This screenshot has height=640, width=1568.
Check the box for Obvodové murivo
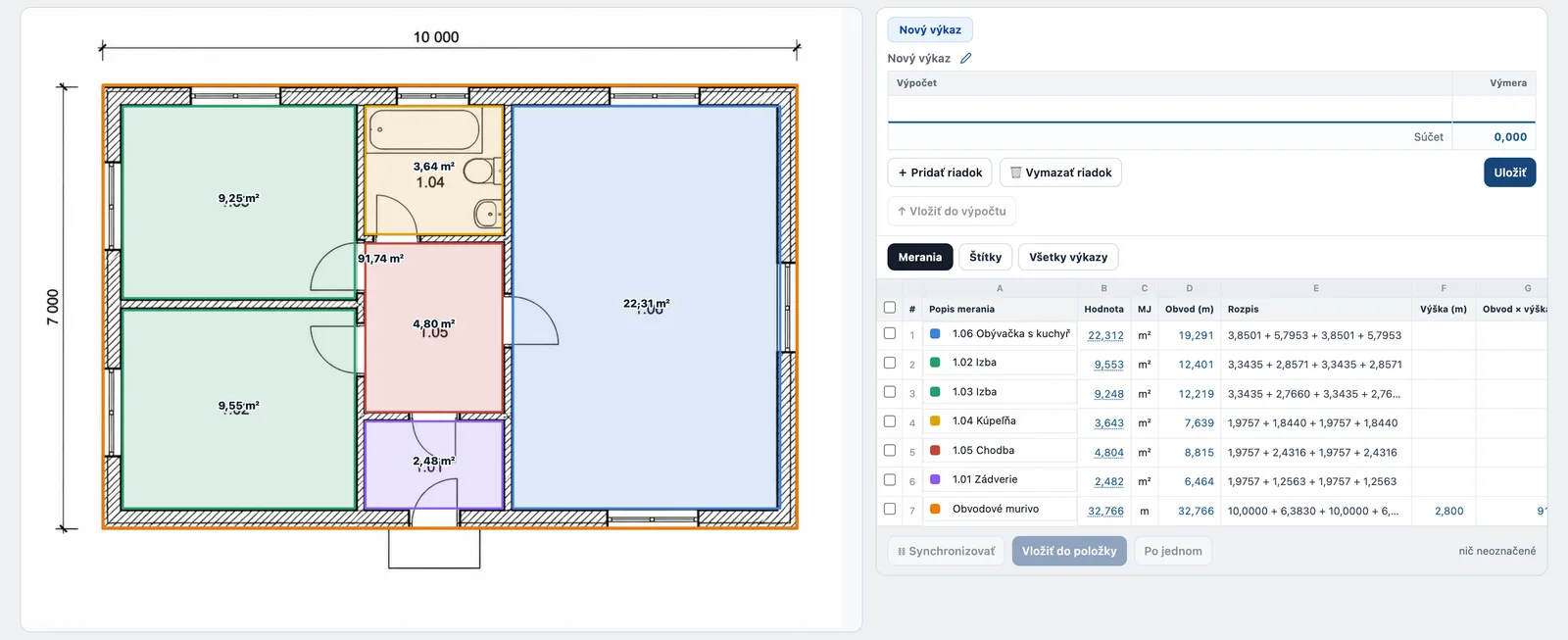[x=890, y=510]
